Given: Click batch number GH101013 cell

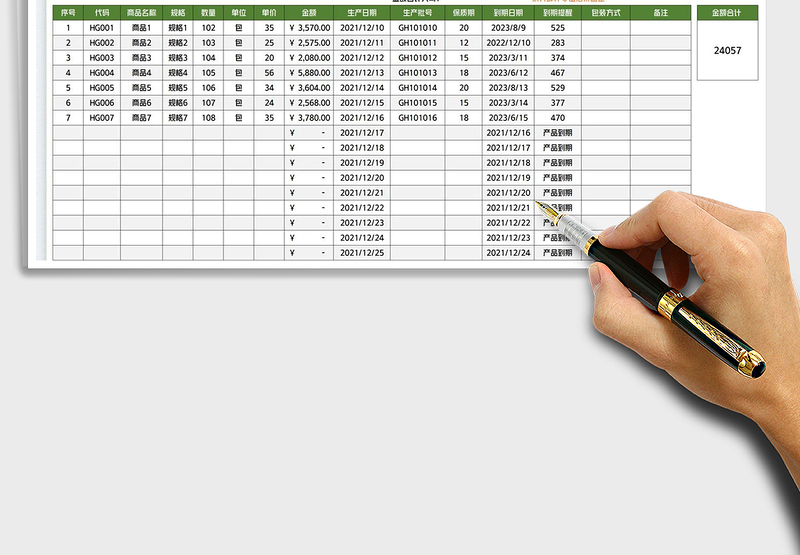Looking at the screenshot, I should (x=417, y=73).
